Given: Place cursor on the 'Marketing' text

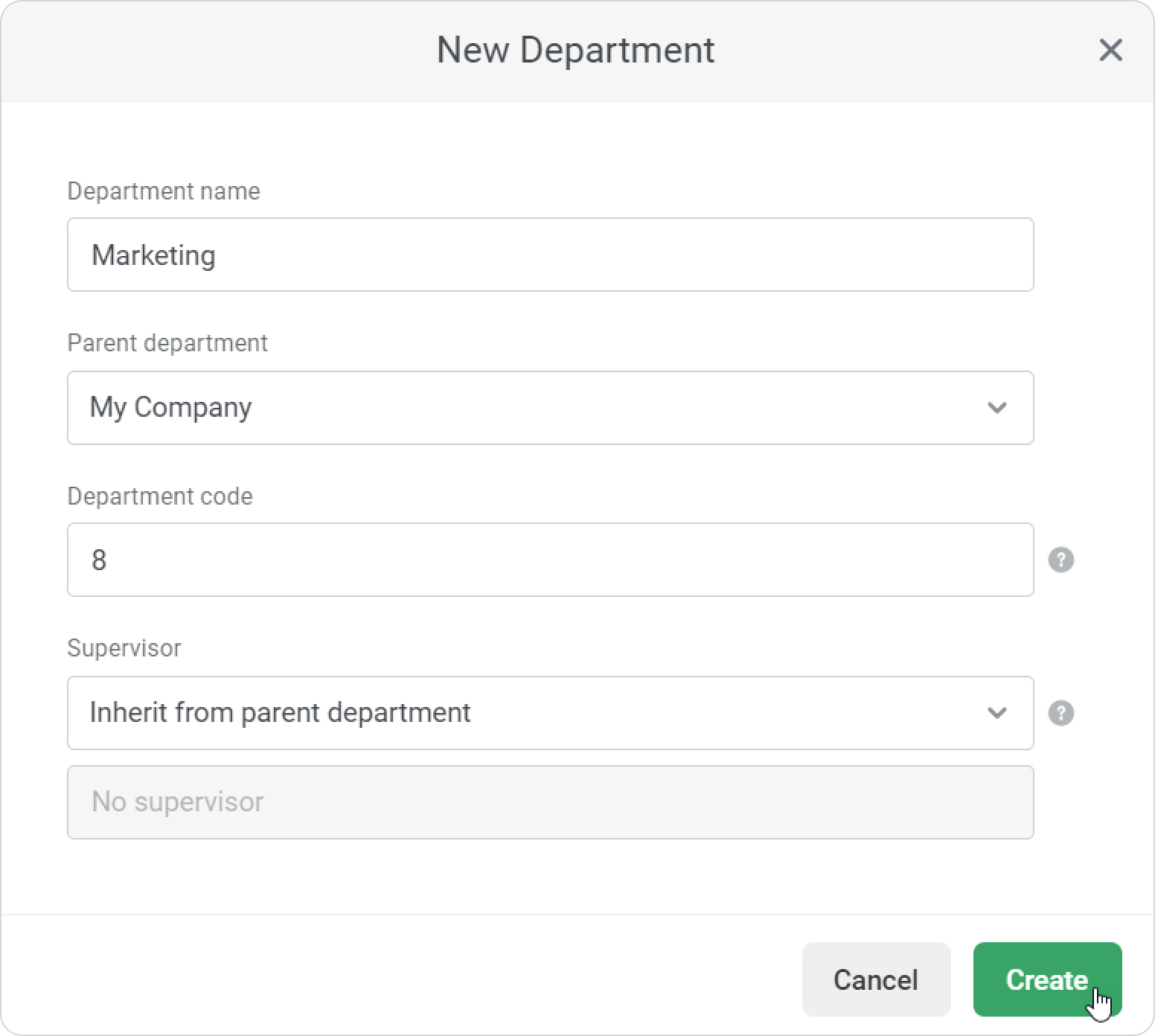Looking at the screenshot, I should tap(153, 255).
